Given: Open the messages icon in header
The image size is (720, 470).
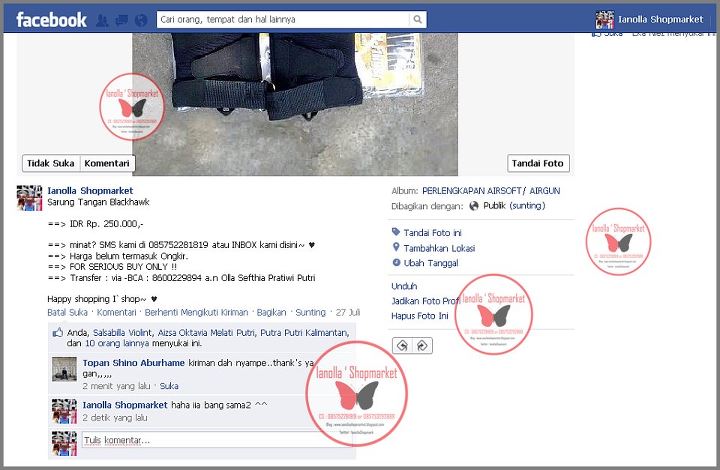Looking at the screenshot, I should (122, 20).
